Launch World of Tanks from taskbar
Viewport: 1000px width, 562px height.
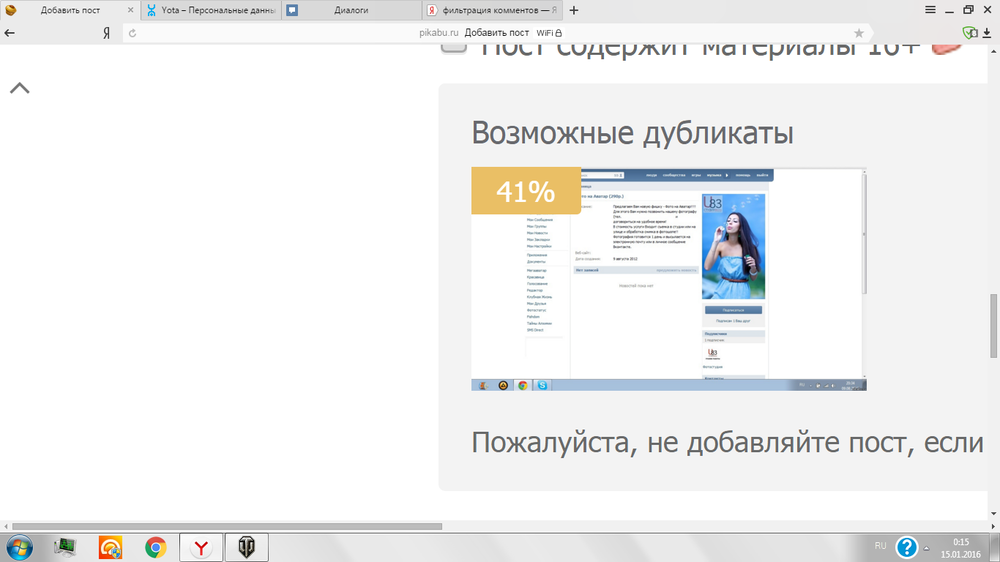point(246,547)
